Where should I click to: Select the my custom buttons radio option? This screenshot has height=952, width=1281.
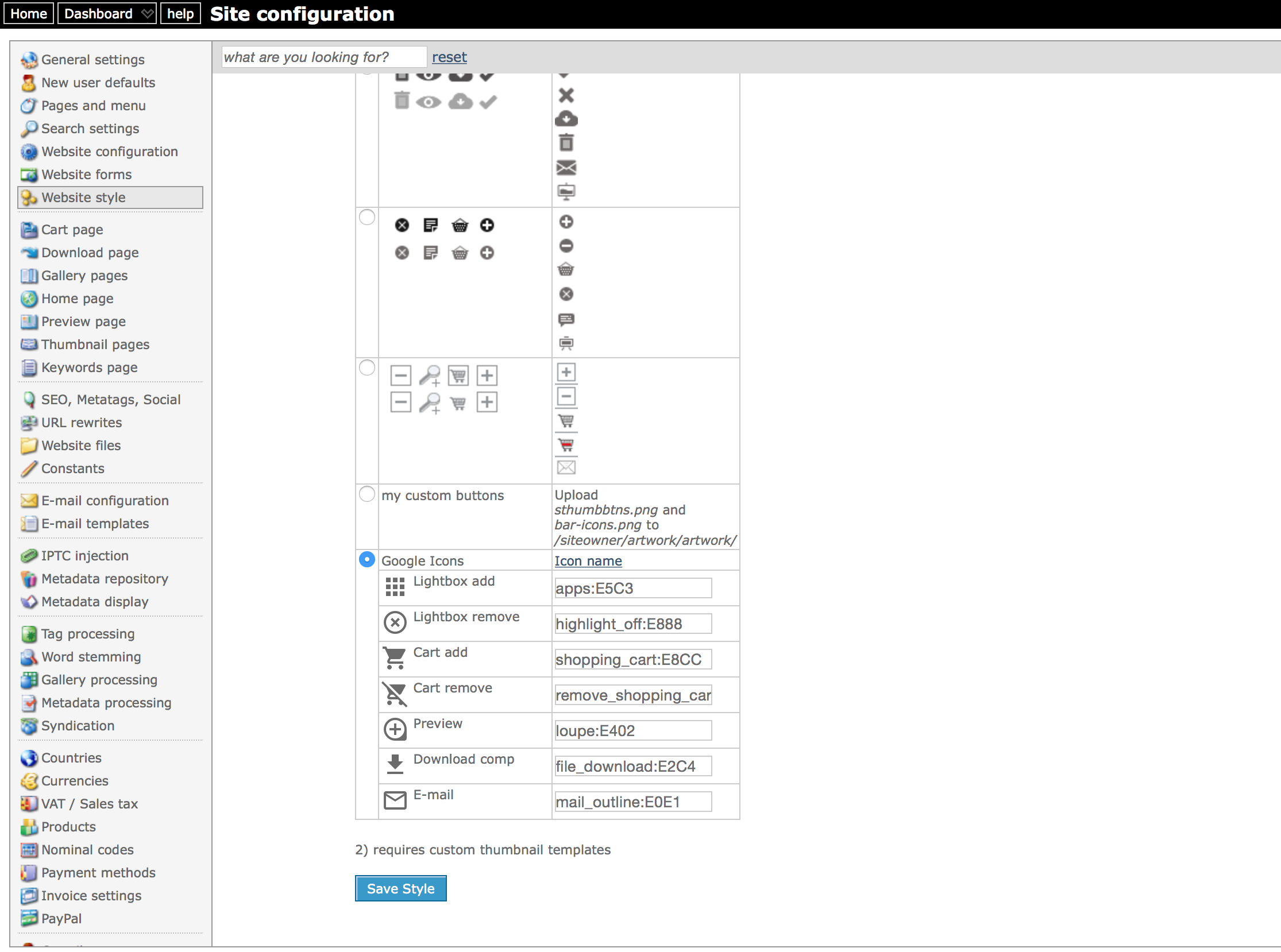[x=366, y=494]
